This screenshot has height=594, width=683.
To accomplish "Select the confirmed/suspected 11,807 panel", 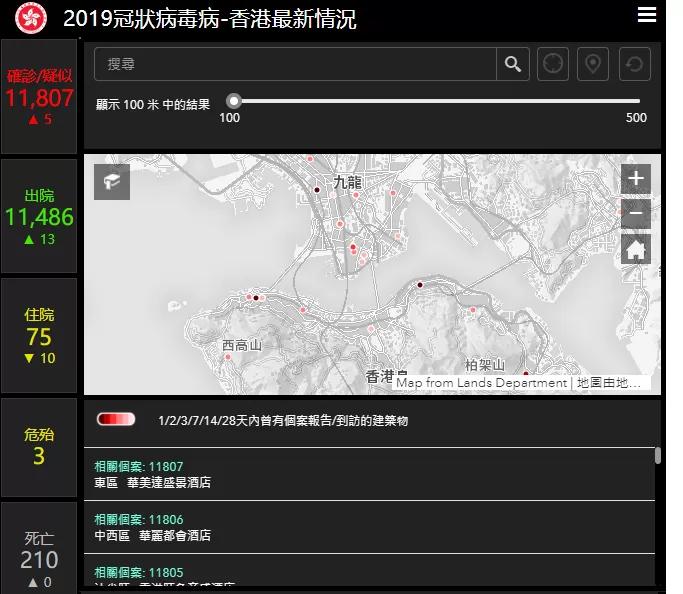I will [39, 96].
